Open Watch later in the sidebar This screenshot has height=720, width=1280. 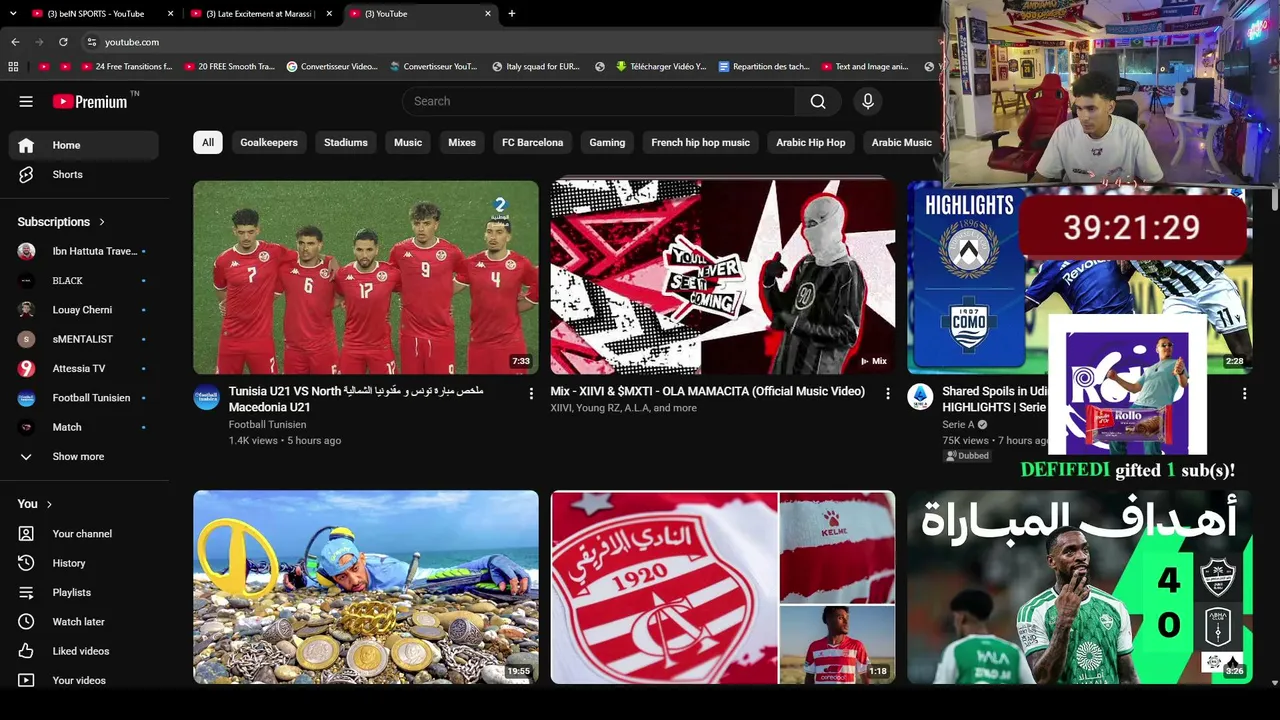coord(84,622)
